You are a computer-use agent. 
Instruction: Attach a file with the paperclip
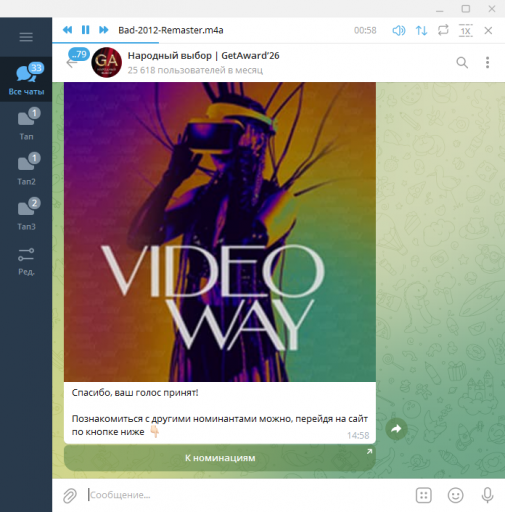click(70, 495)
